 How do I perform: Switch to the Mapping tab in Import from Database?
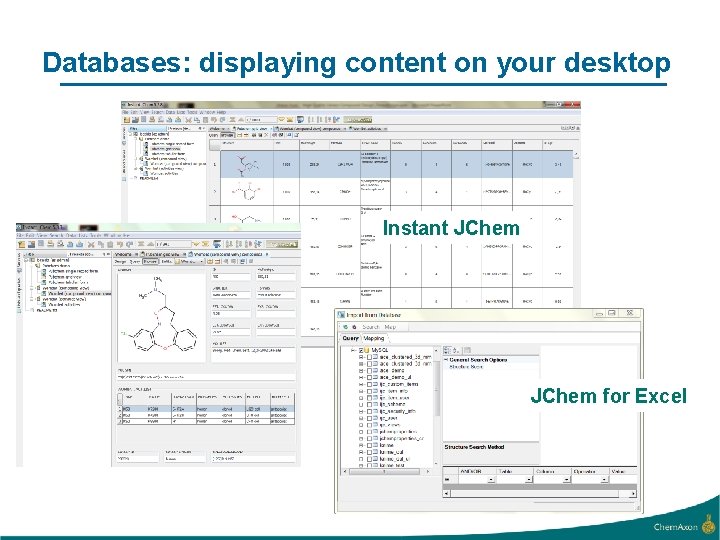tap(374, 338)
